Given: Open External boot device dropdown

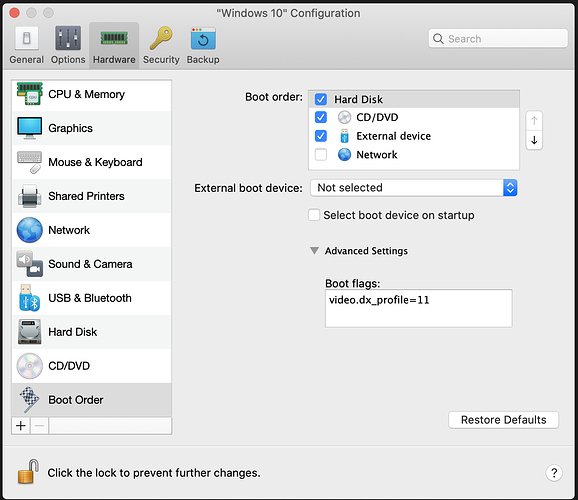Looking at the screenshot, I should (x=414, y=188).
